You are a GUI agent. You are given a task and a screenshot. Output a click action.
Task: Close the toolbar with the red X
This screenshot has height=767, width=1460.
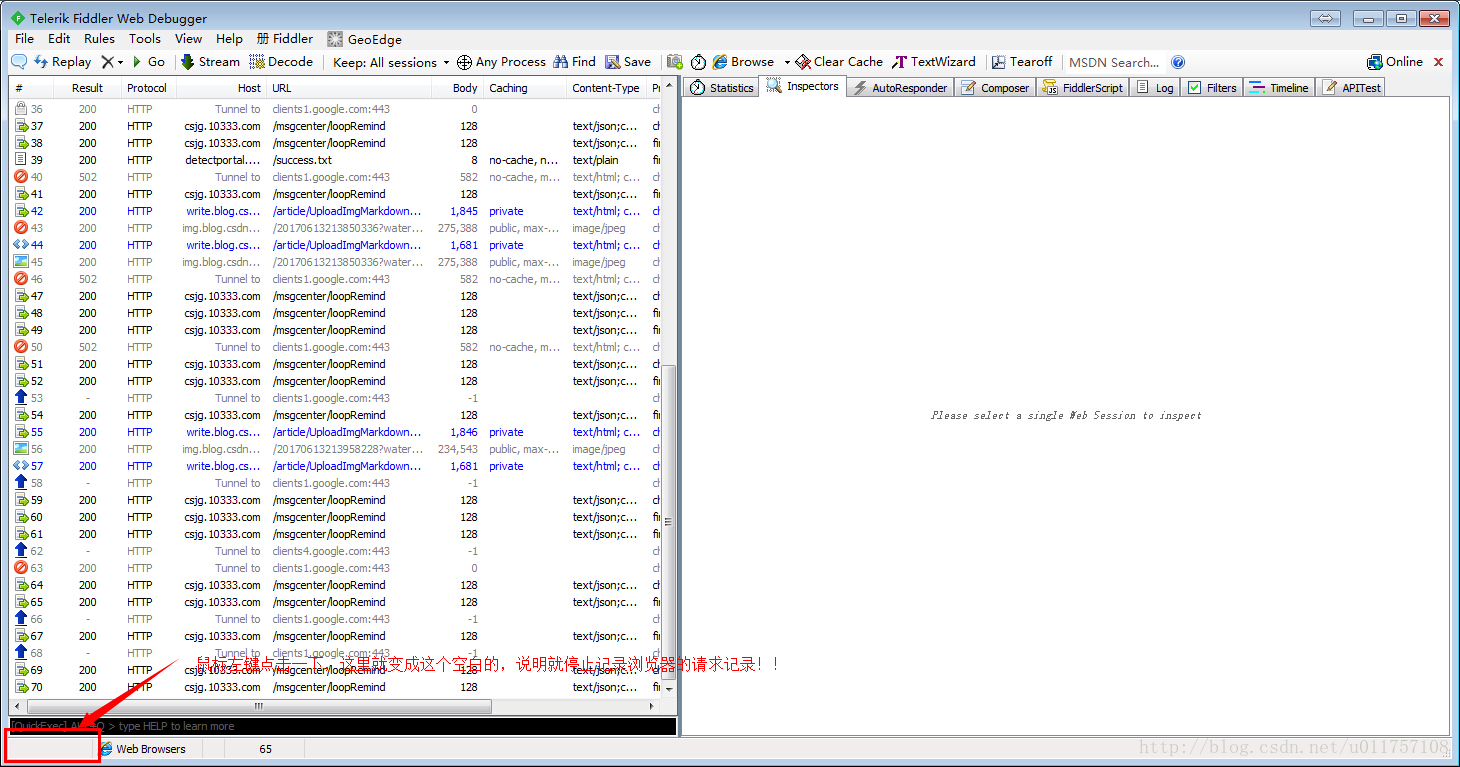click(1439, 62)
